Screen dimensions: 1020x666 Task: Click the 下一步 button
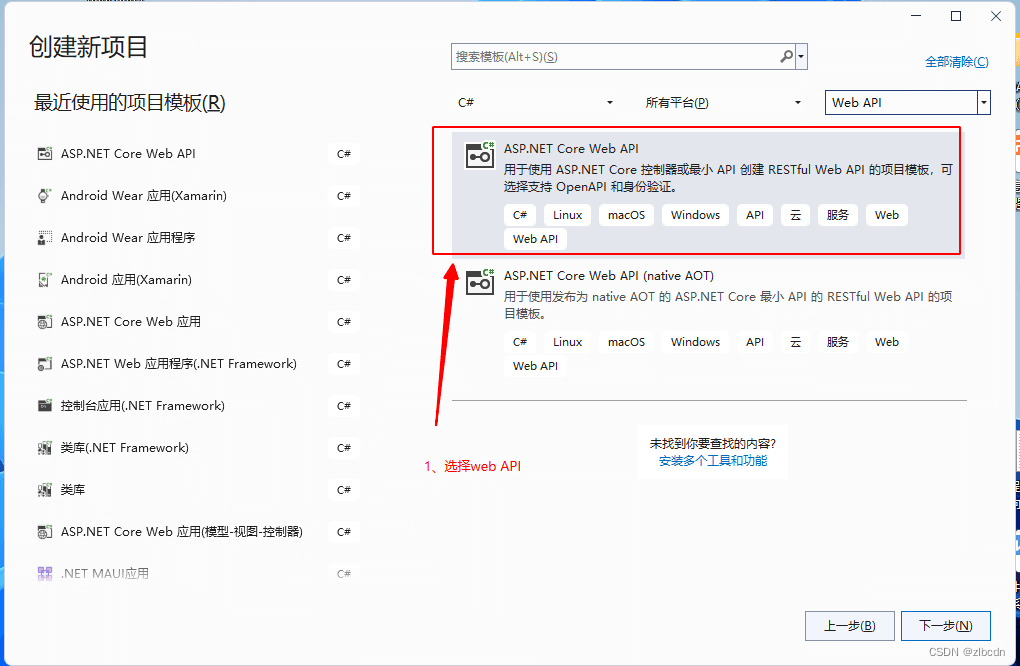coord(945,625)
